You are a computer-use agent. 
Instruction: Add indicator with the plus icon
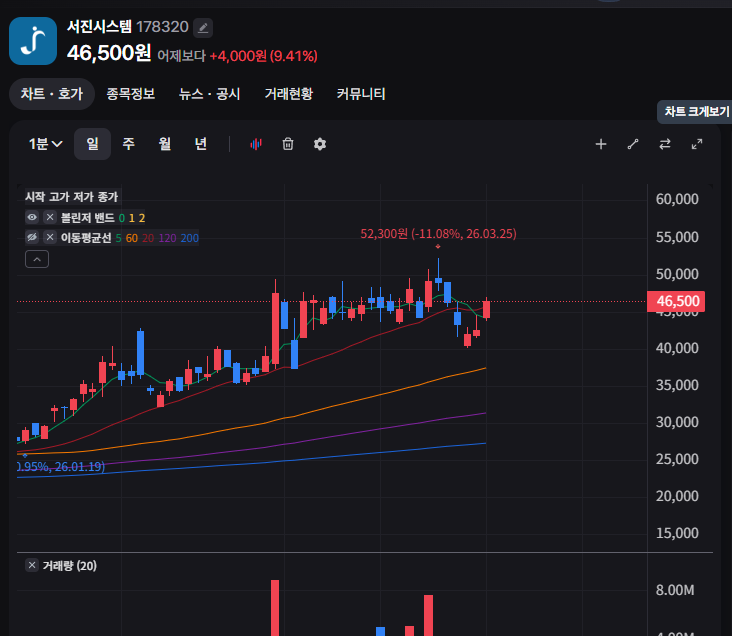click(x=601, y=144)
